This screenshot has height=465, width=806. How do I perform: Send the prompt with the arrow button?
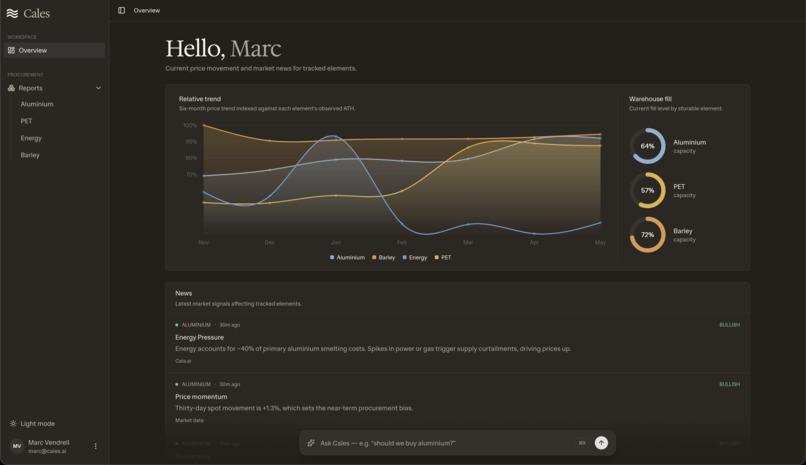(601, 443)
